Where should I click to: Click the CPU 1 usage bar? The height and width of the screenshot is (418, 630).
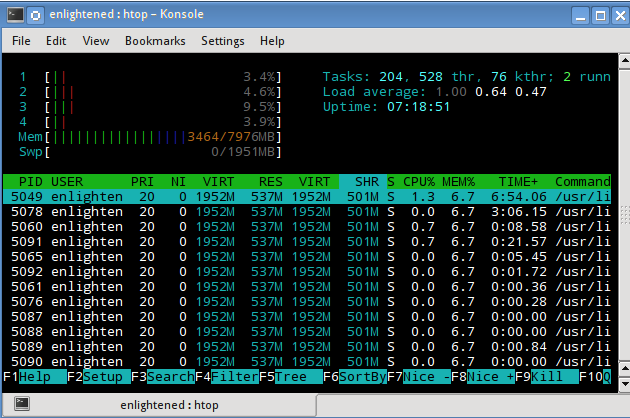coord(149,77)
